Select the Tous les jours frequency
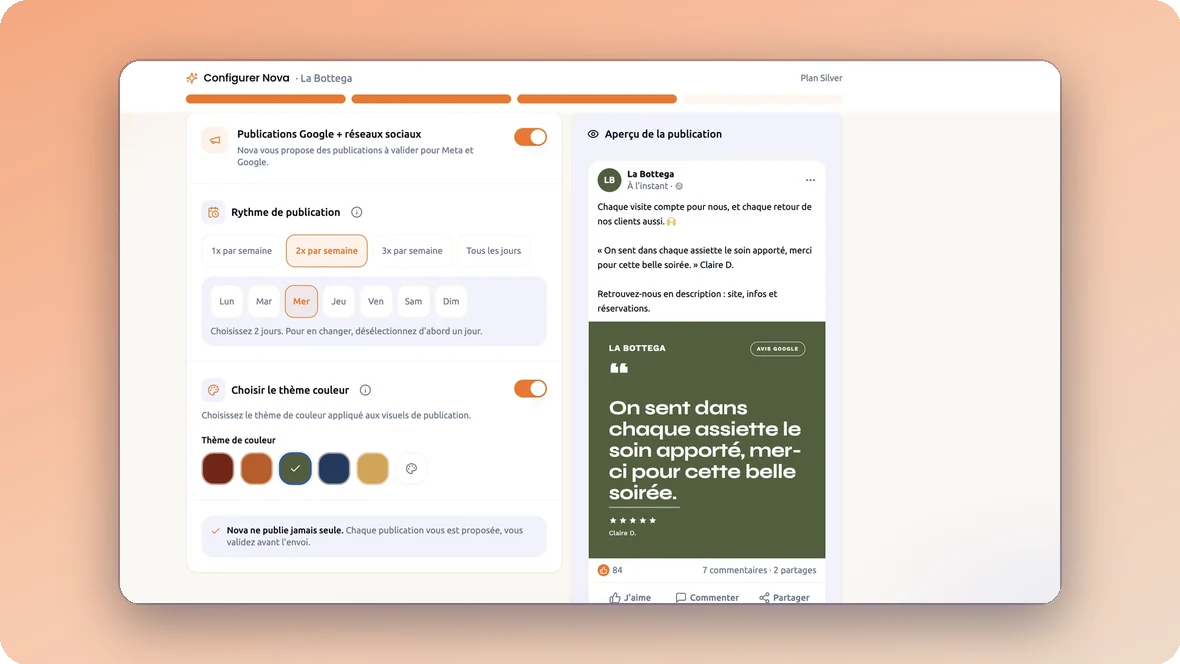 494,251
